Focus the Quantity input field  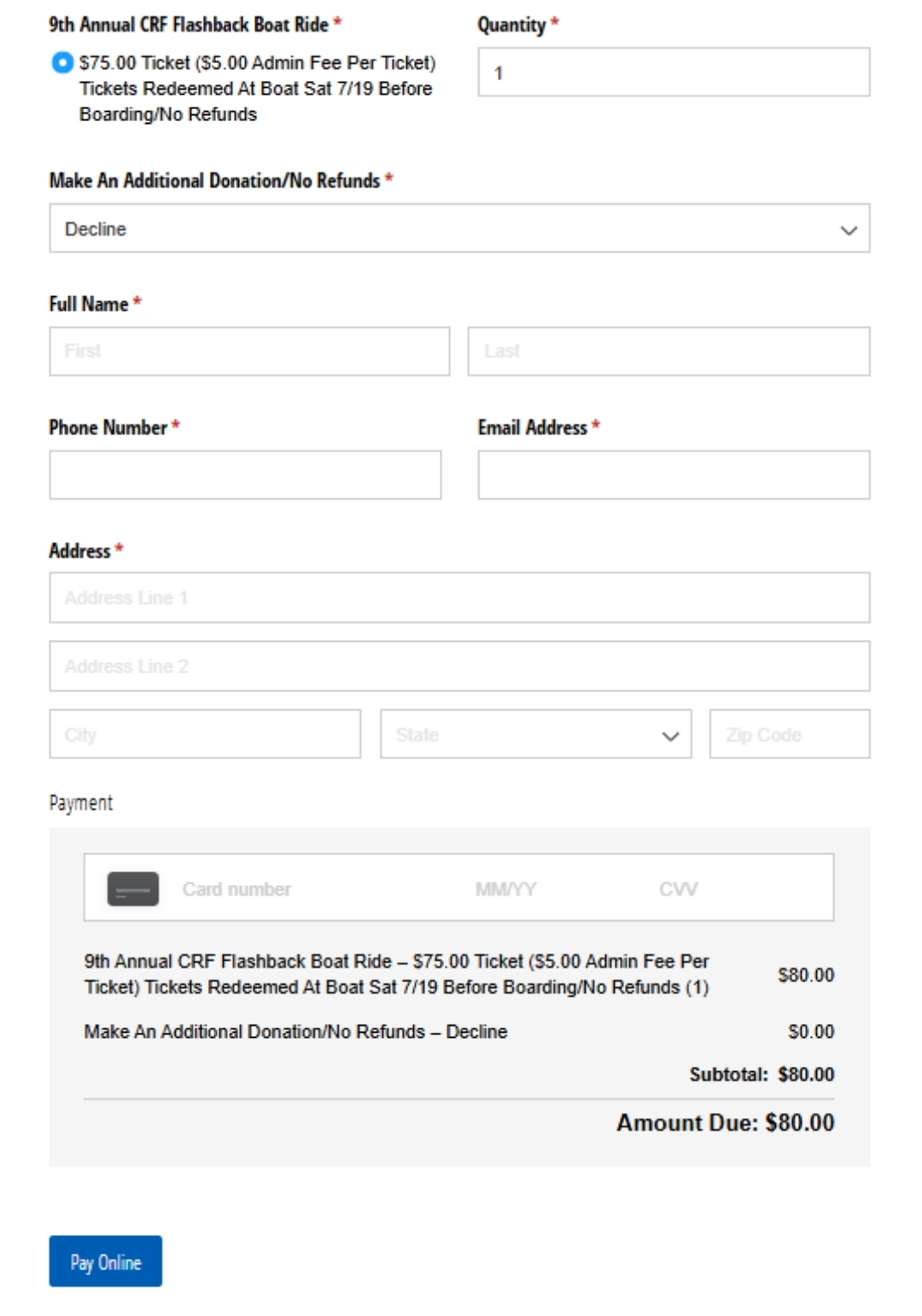[x=674, y=73]
